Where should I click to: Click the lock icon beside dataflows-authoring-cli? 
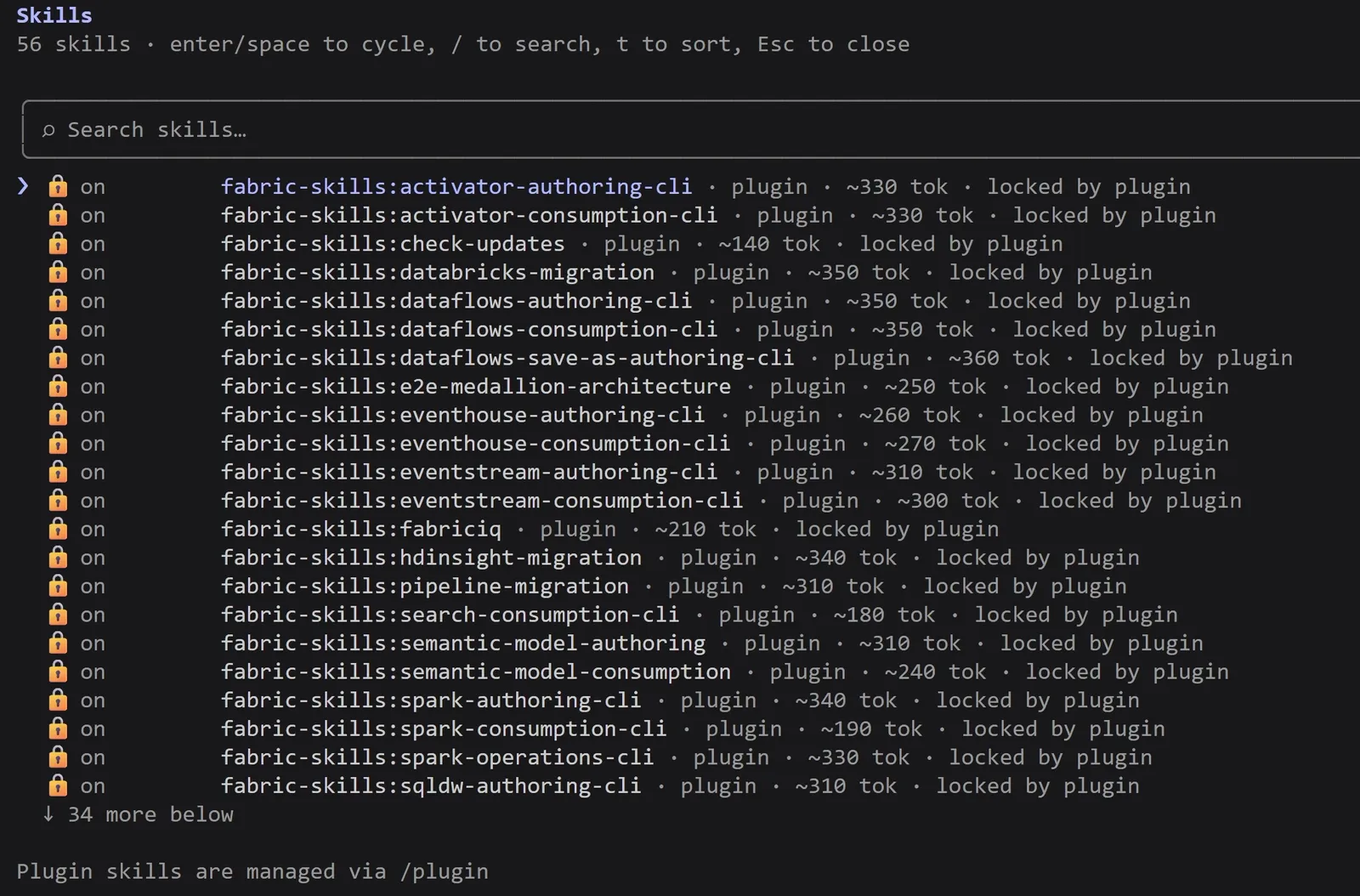click(x=58, y=300)
